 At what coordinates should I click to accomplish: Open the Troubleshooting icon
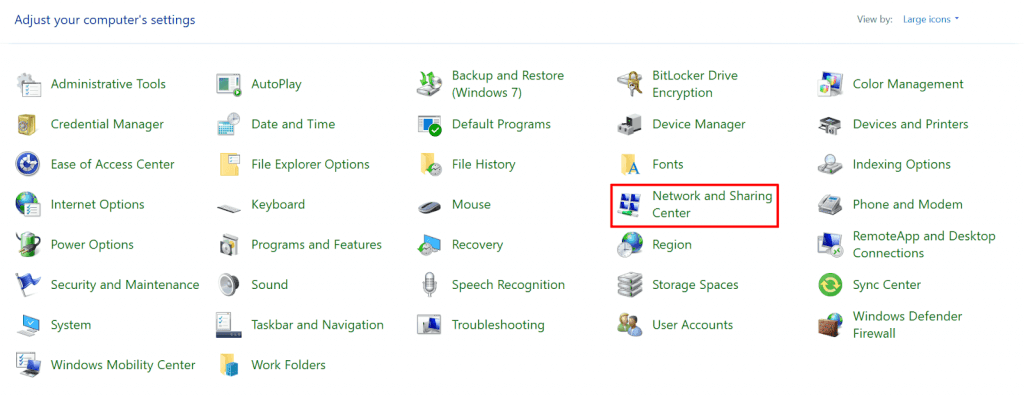coord(429,325)
